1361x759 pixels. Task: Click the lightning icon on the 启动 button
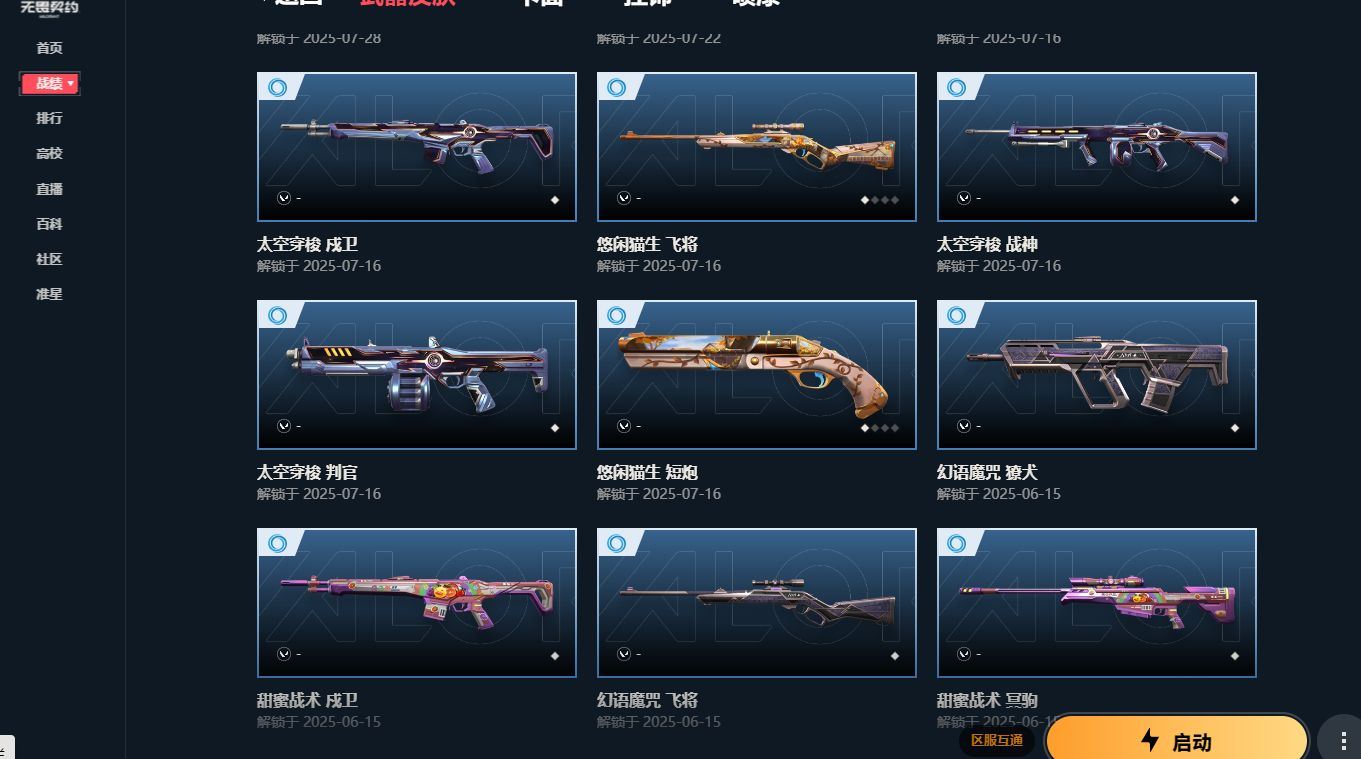coord(1150,741)
